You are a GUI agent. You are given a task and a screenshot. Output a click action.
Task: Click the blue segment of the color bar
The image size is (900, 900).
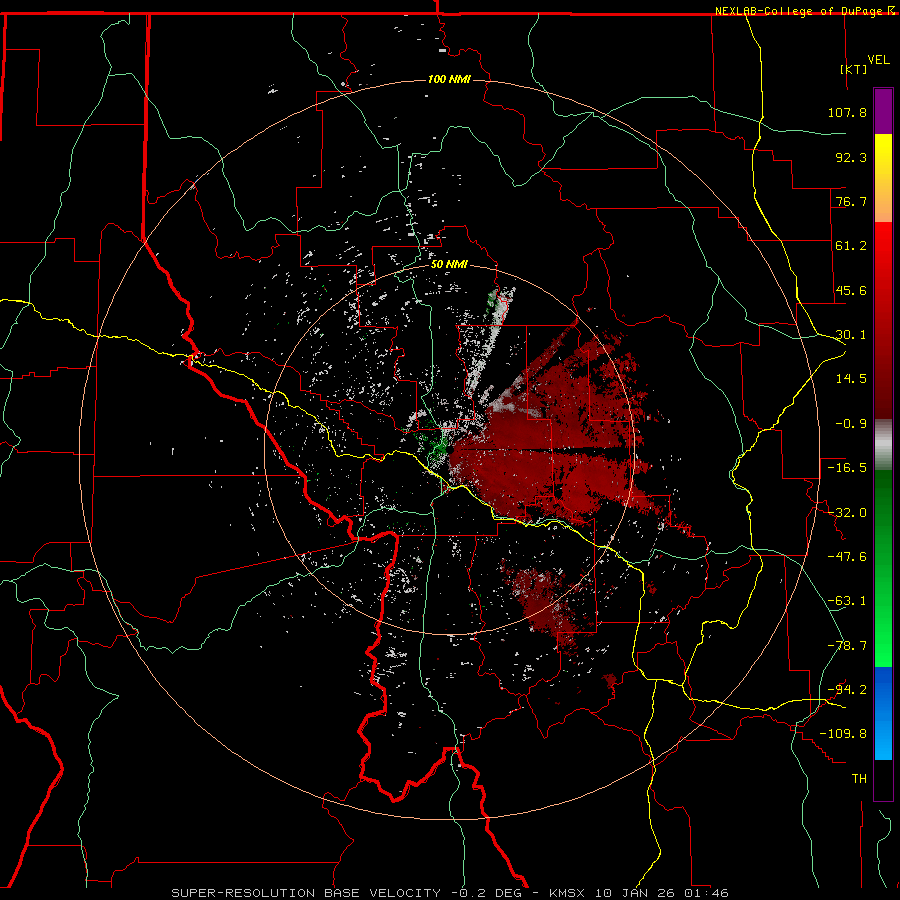tap(883, 713)
